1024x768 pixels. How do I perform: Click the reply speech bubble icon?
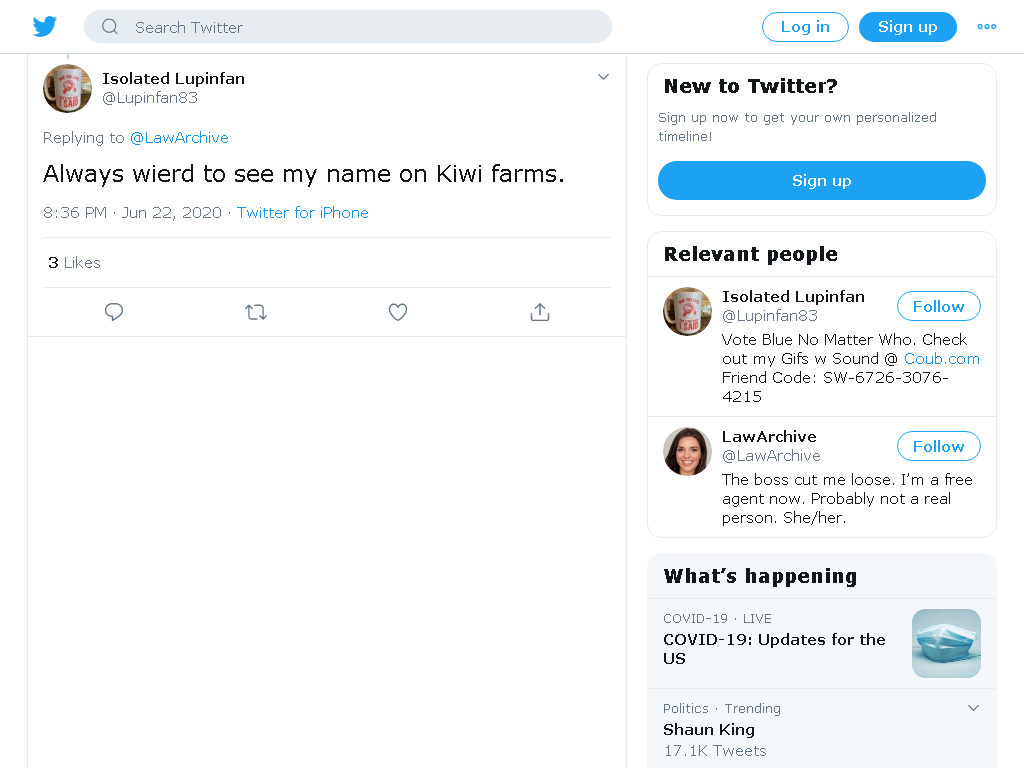(114, 312)
